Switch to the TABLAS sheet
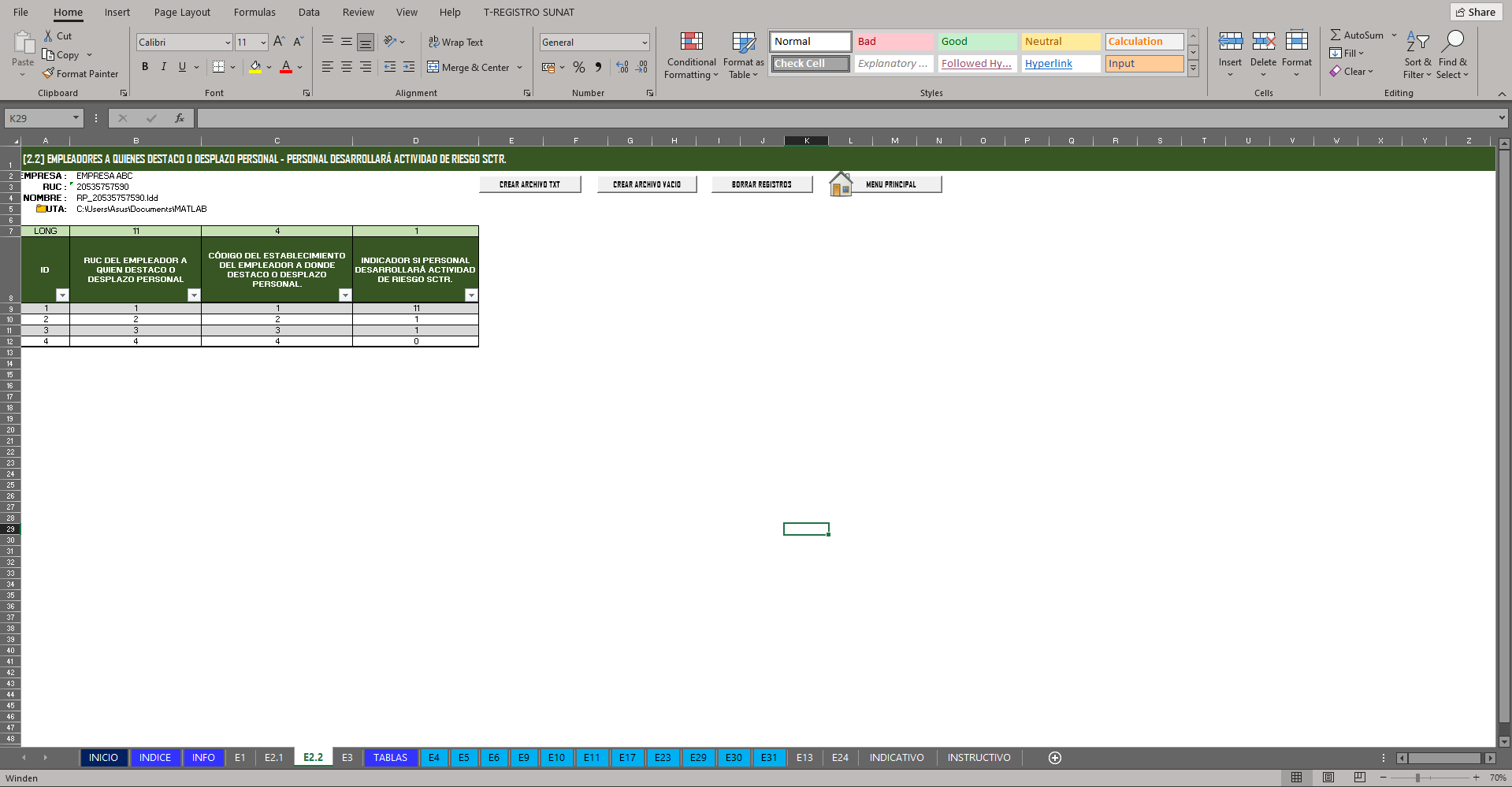 click(391, 758)
